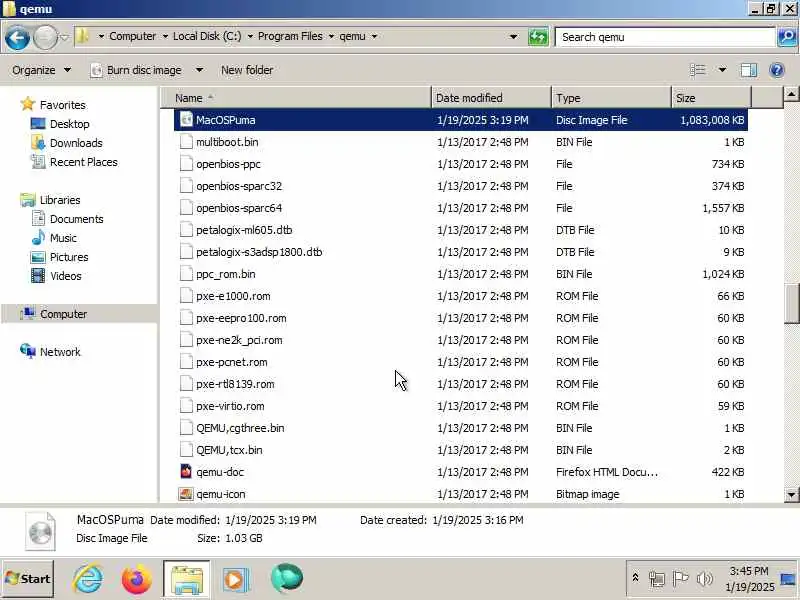Select Desktop in Favorites
The height and width of the screenshot is (600, 800).
tap(69, 124)
